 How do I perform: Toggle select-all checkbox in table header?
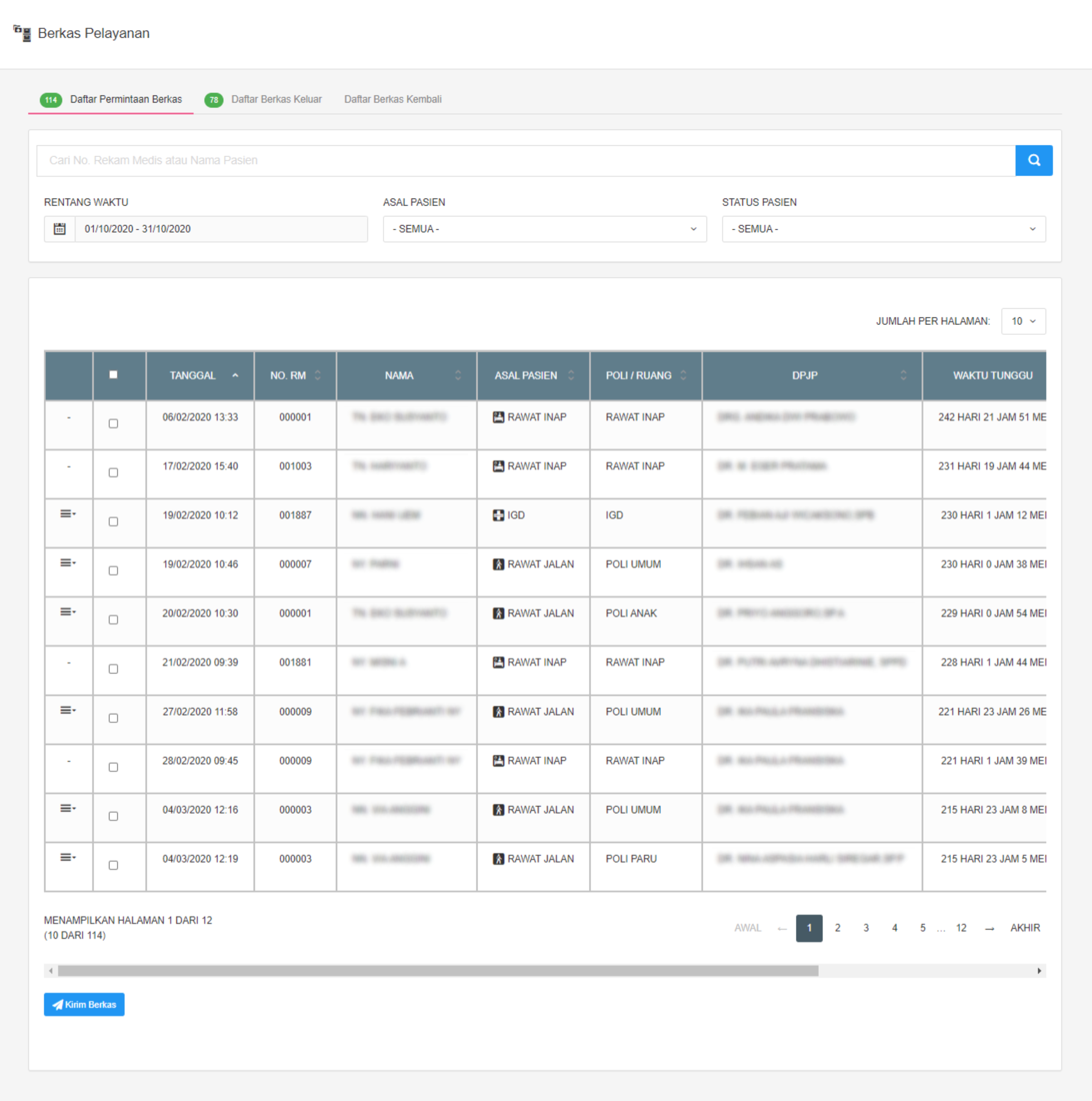tap(113, 375)
